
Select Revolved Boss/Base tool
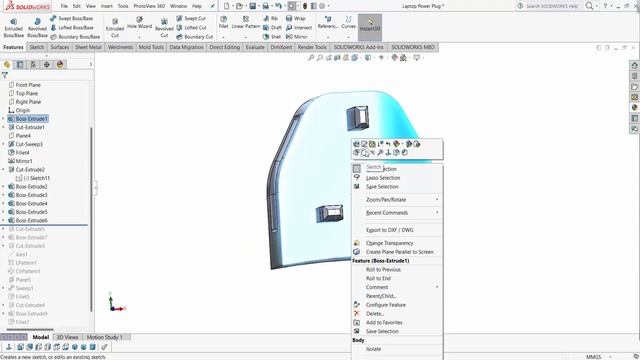pos(37,27)
